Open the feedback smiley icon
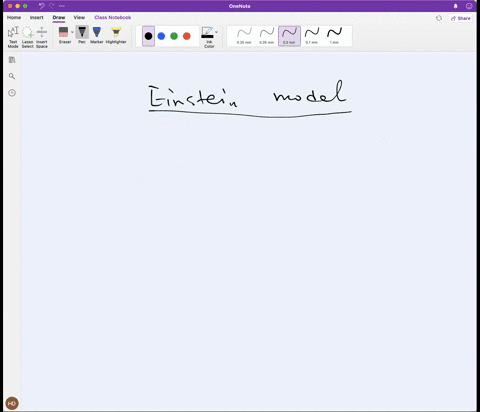The image size is (480, 412). click(x=469, y=6)
